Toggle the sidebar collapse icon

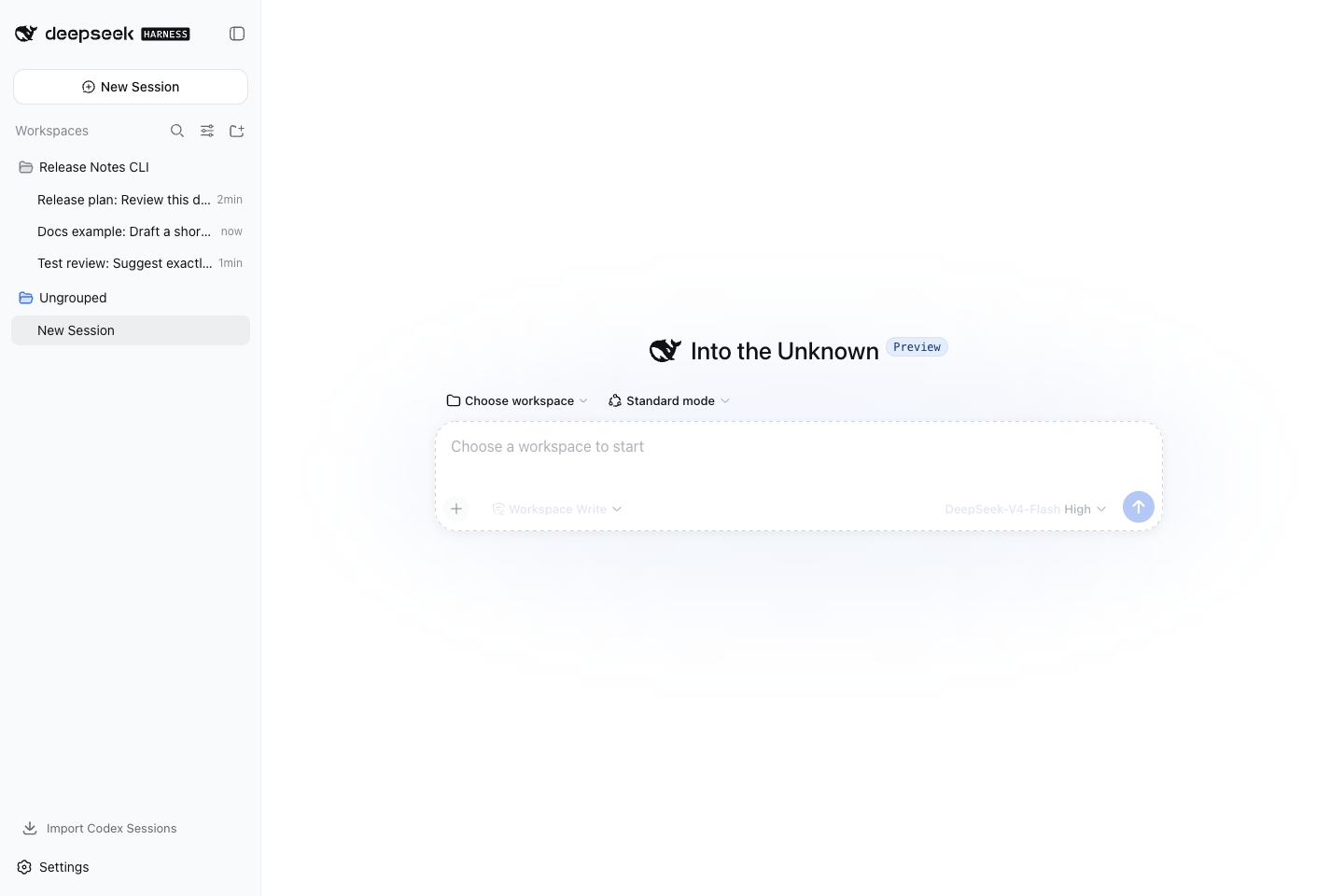point(237,34)
